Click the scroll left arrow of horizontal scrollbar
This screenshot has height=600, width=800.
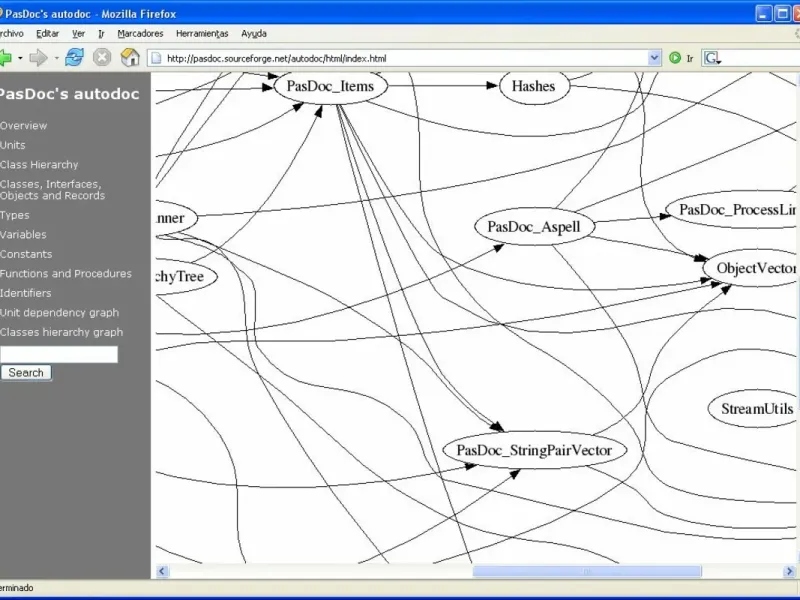pos(162,571)
